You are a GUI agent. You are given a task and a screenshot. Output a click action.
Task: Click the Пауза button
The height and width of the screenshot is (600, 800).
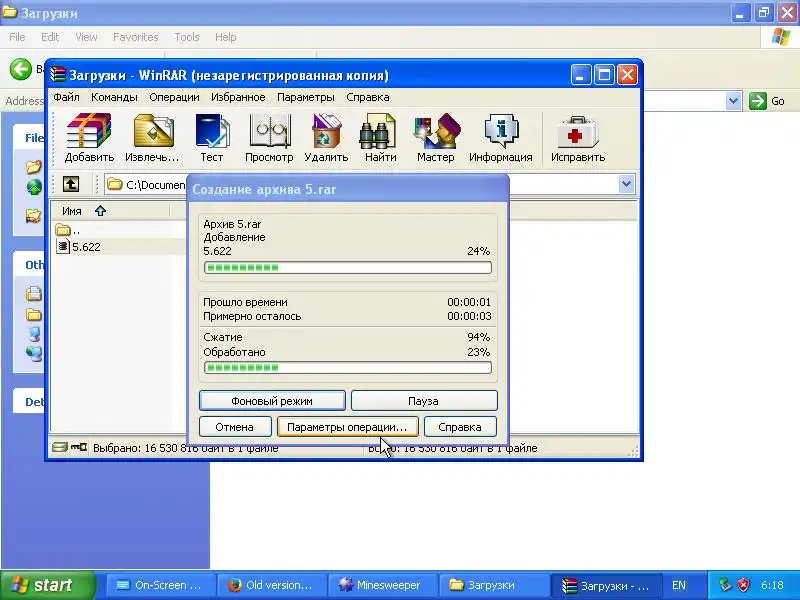pyautogui.click(x=424, y=401)
